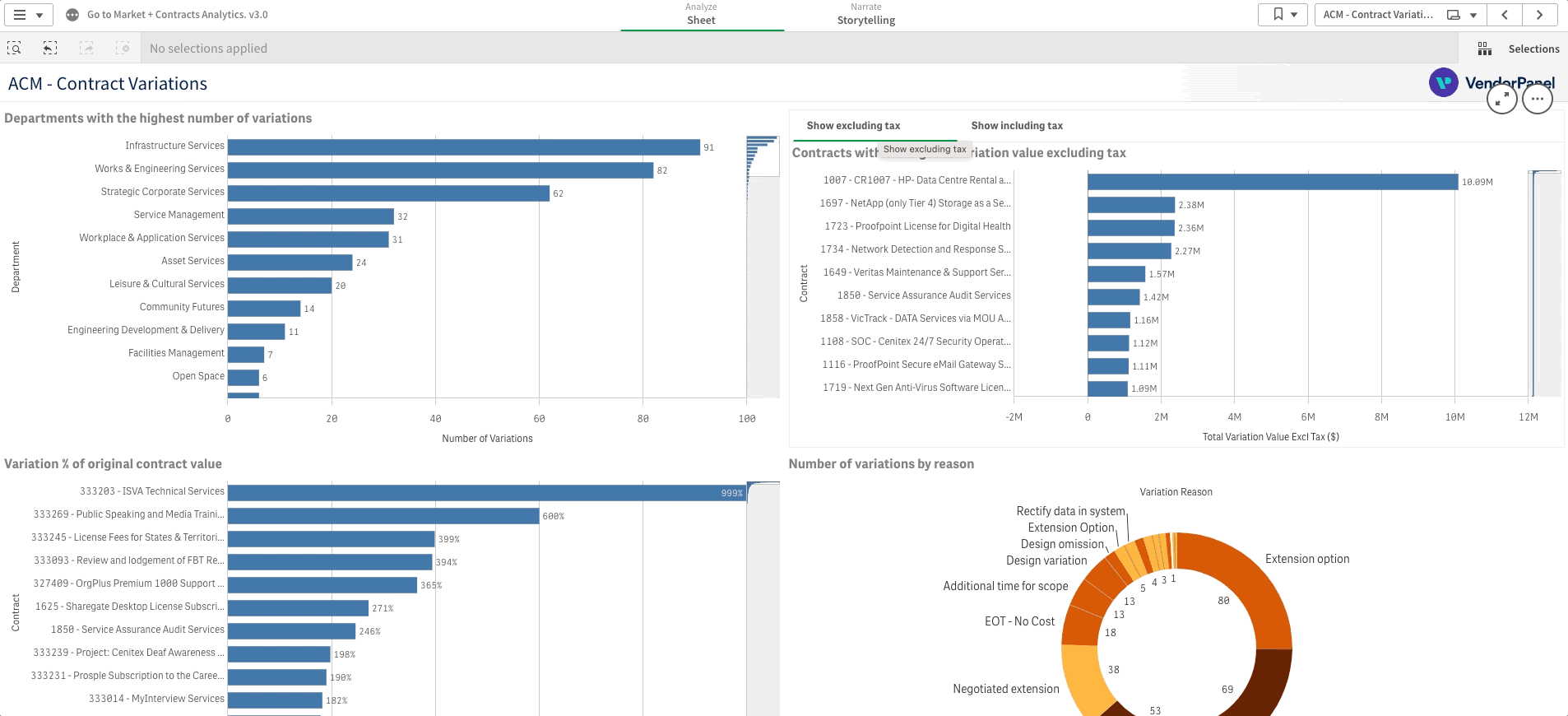Click the sheet view icon in selector
This screenshot has width=1568, height=716.
click(1454, 15)
